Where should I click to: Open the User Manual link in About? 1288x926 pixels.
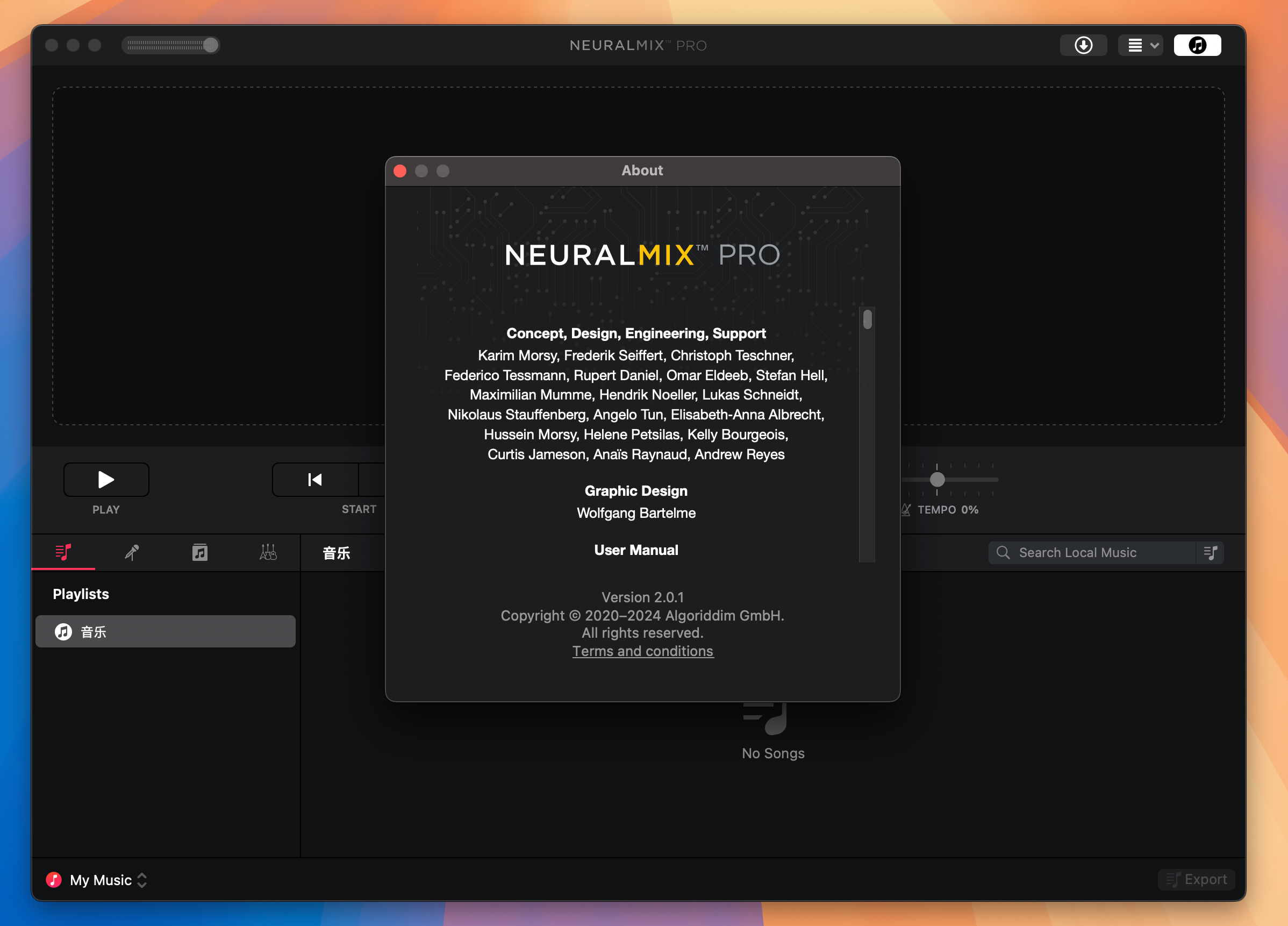636,550
